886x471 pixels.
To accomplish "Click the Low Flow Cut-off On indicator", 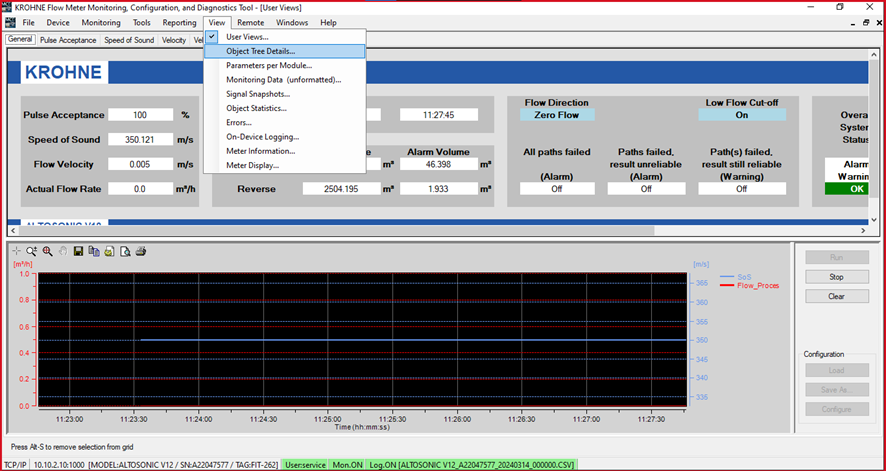I will [x=742, y=115].
